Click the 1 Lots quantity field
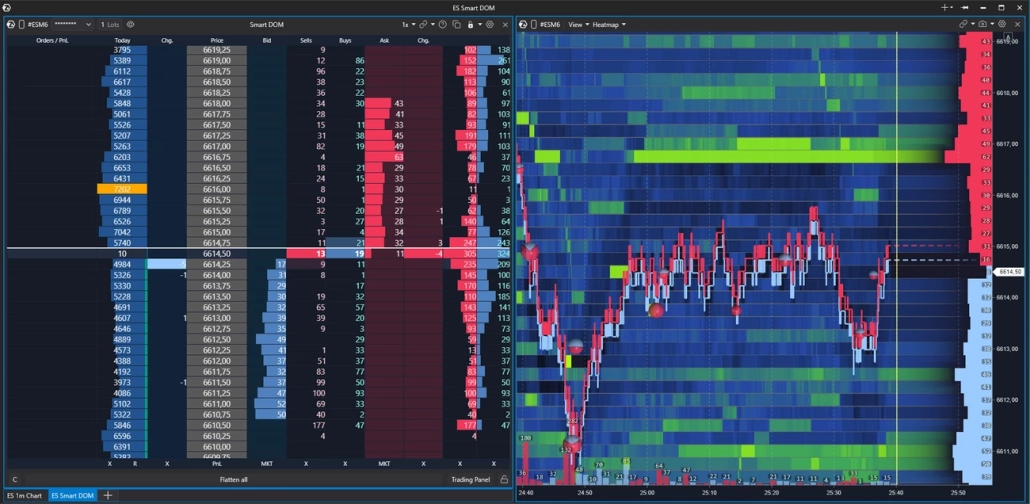This screenshot has width=1030, height=504. pyautogui.click(x=110, y=24)
